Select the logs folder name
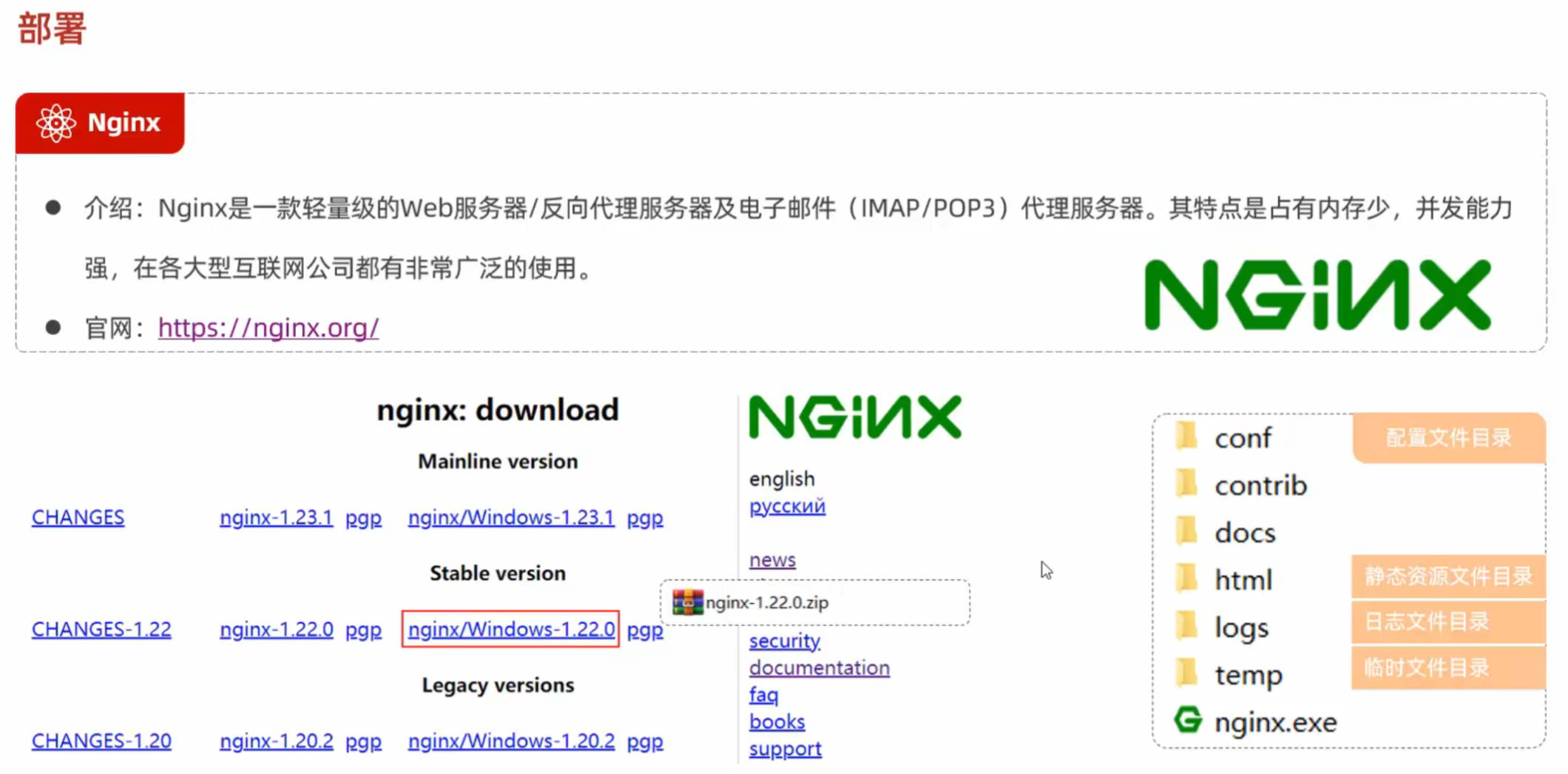Image resolution: width=1568 pixels, height=774 pixels. pyautogui.click(x=1242, y=628)
